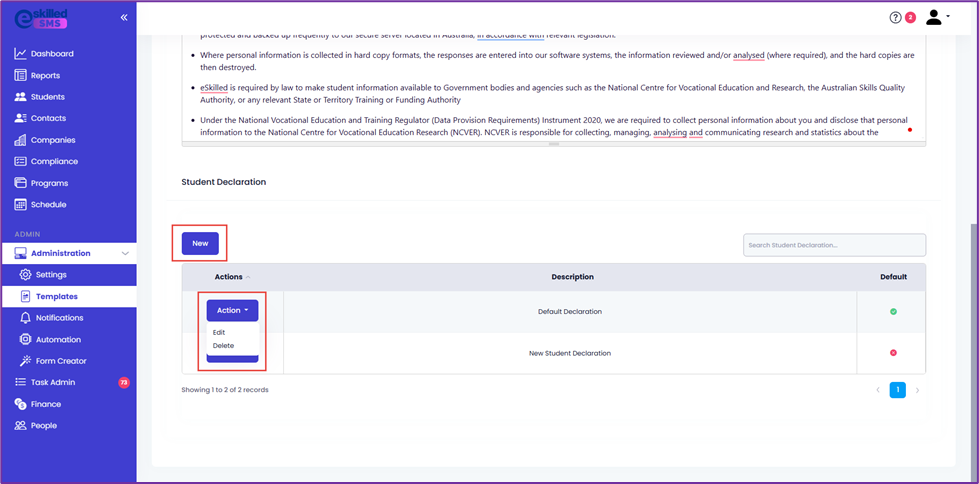Image resolution: width=979 pixels, height=484 pixels.
Task: Click green default check for Default Declaration
Action: click(x=893, y=311)
